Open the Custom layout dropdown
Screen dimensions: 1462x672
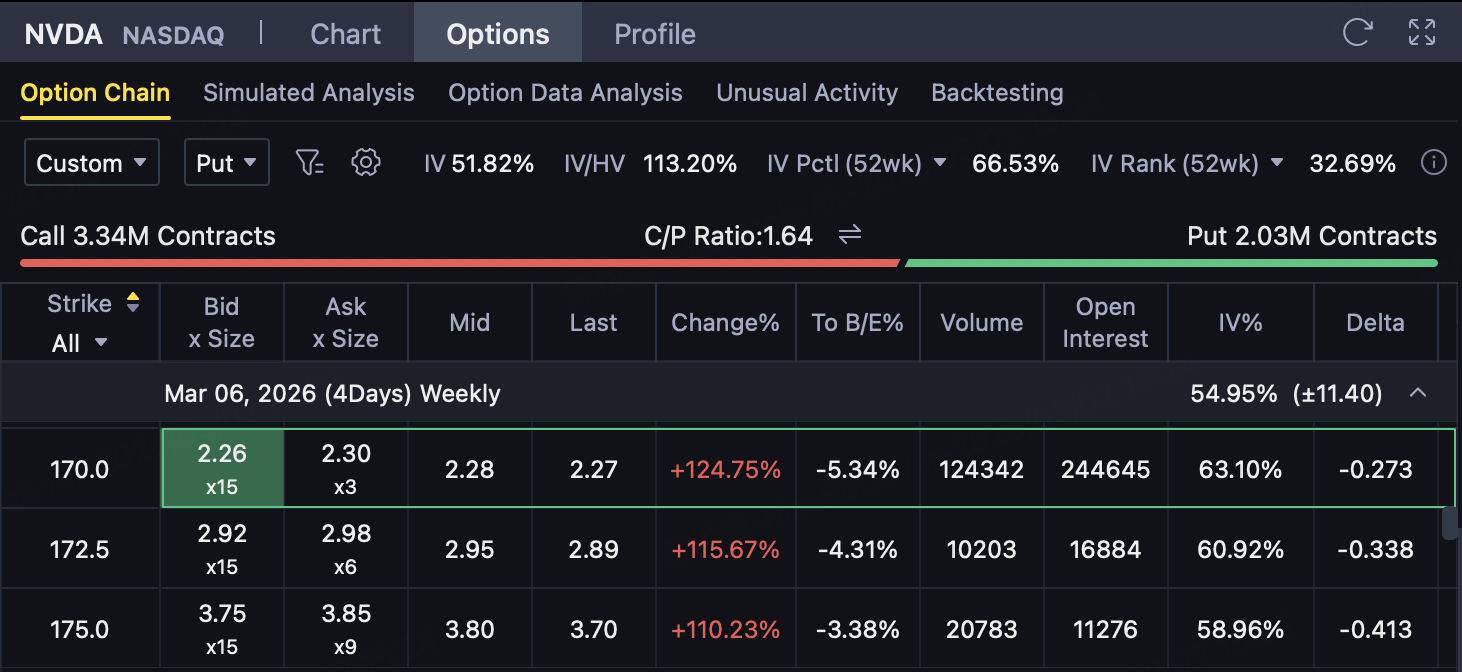click(x=91, y=163)
